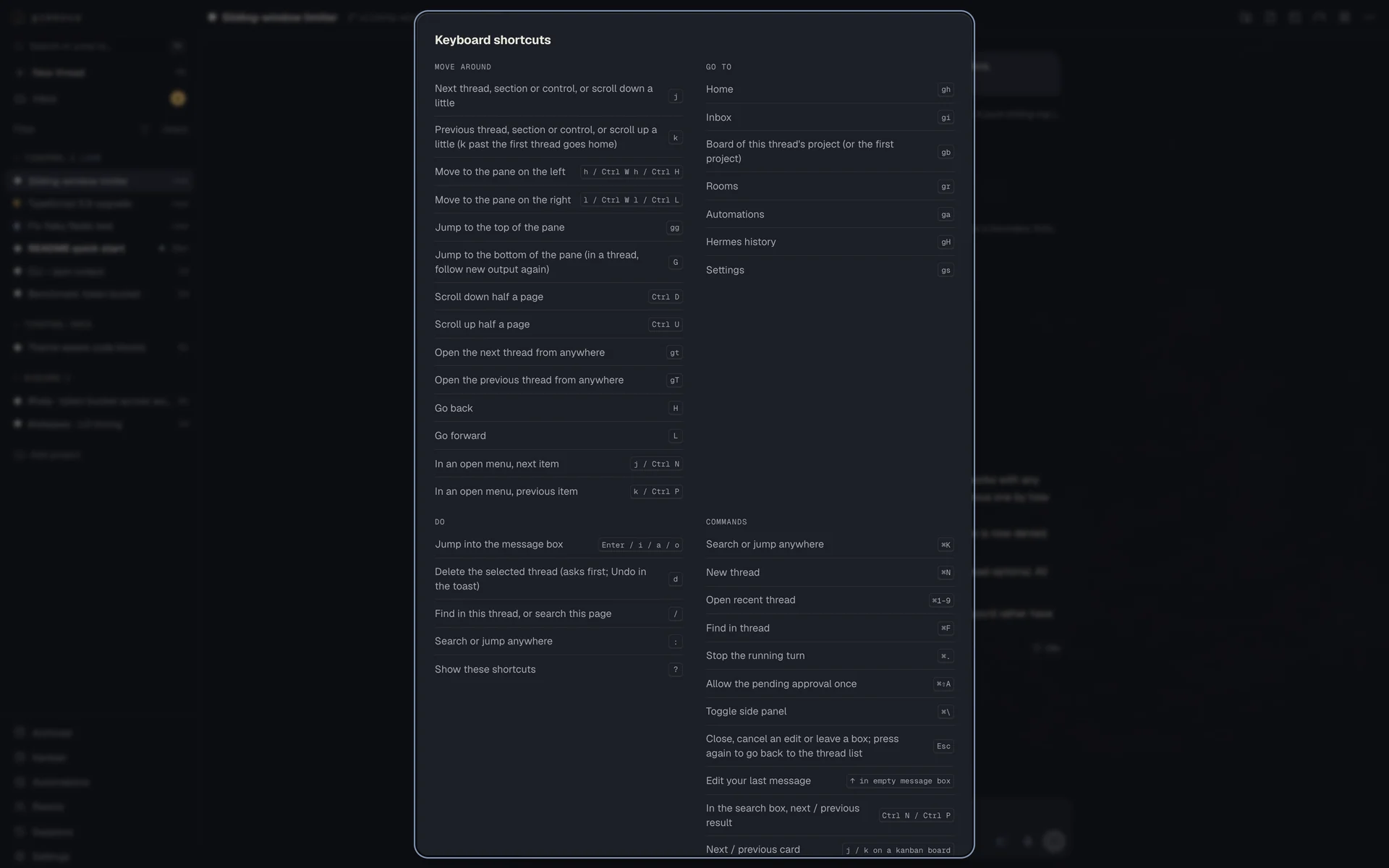Click "Scroll down half a page" row
1389x868 pixels.
(558, 297)
